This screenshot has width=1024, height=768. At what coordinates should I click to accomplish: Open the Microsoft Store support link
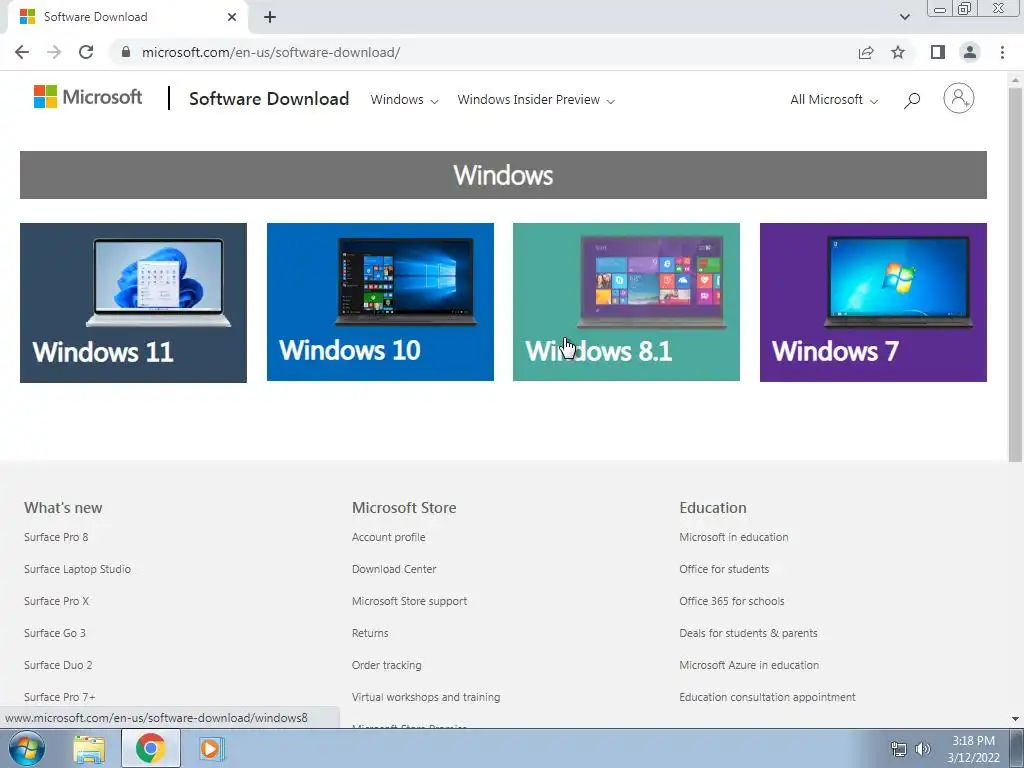pos(409,601)
